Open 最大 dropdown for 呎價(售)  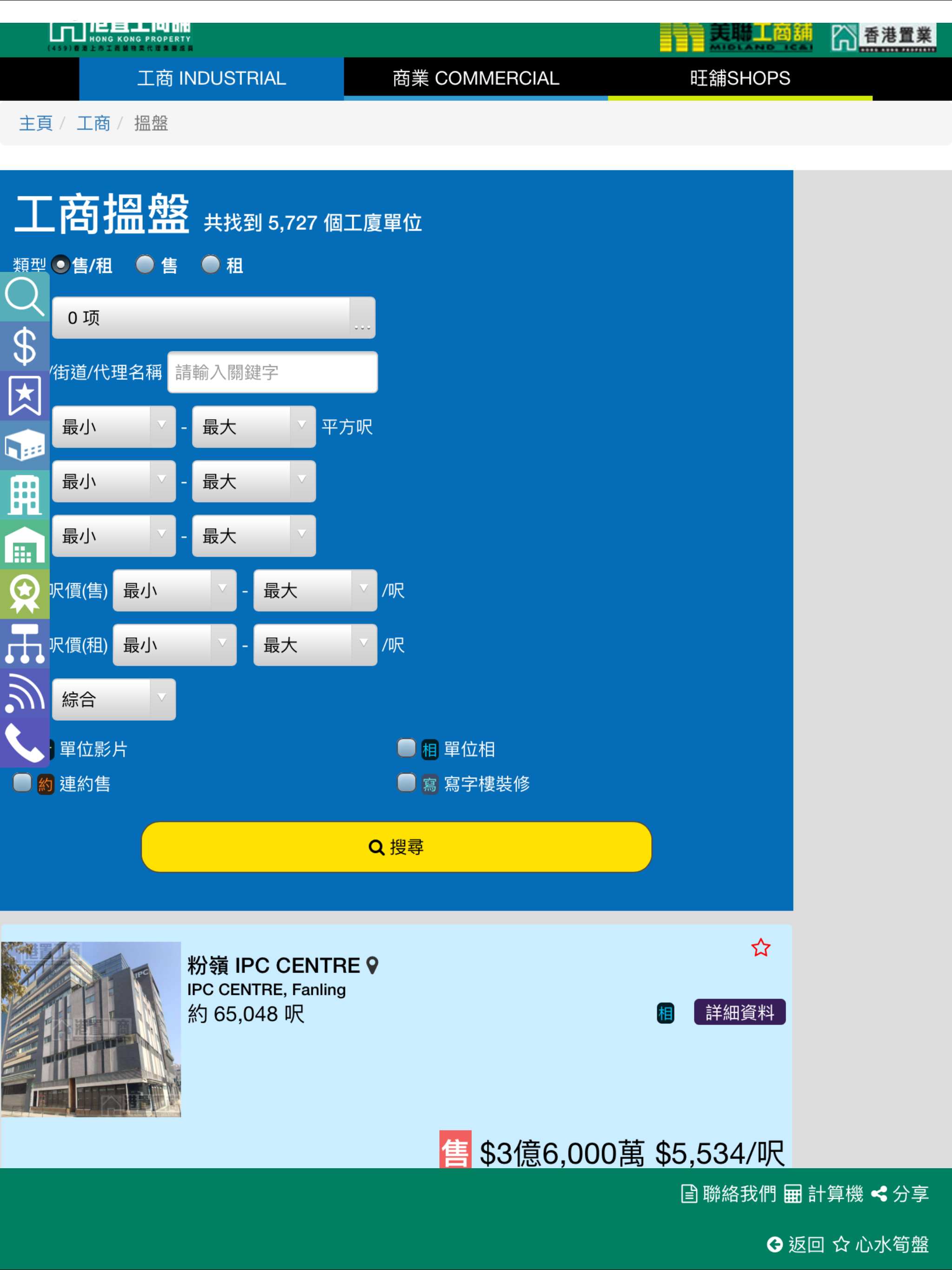315,590
